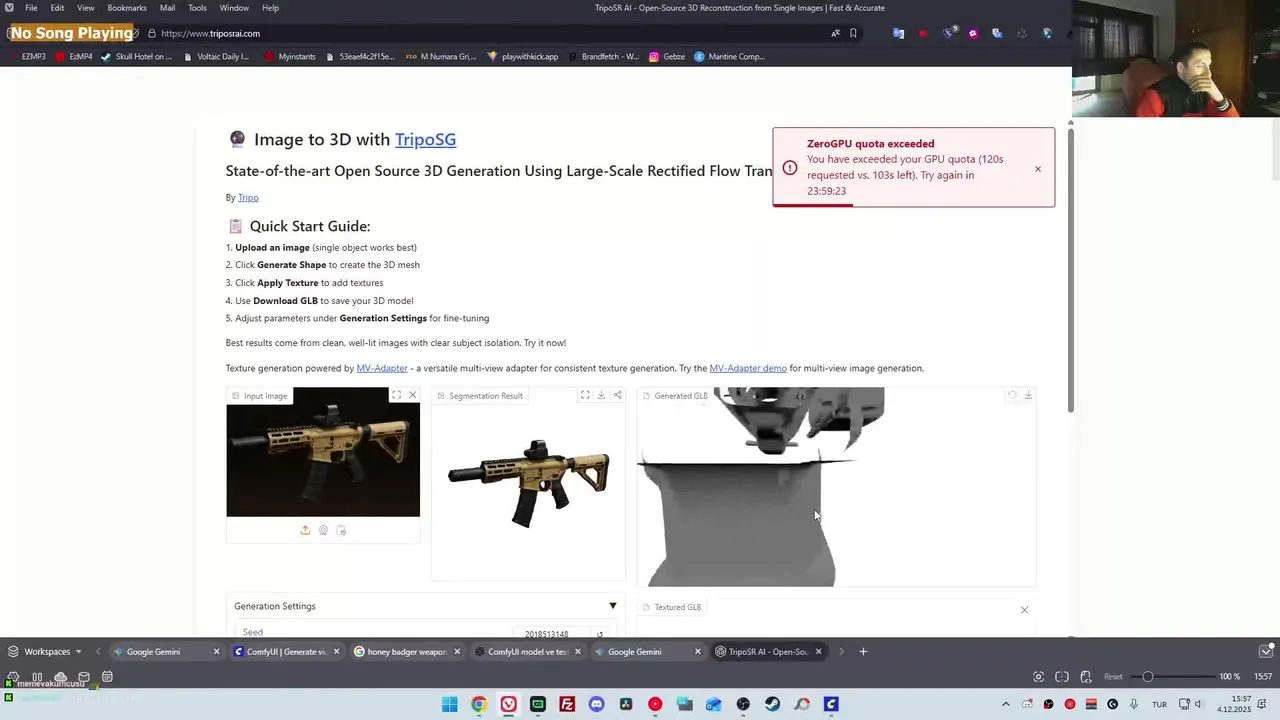Click the translate page icon in address bar
1280x720 pixels.
[835, 33]
